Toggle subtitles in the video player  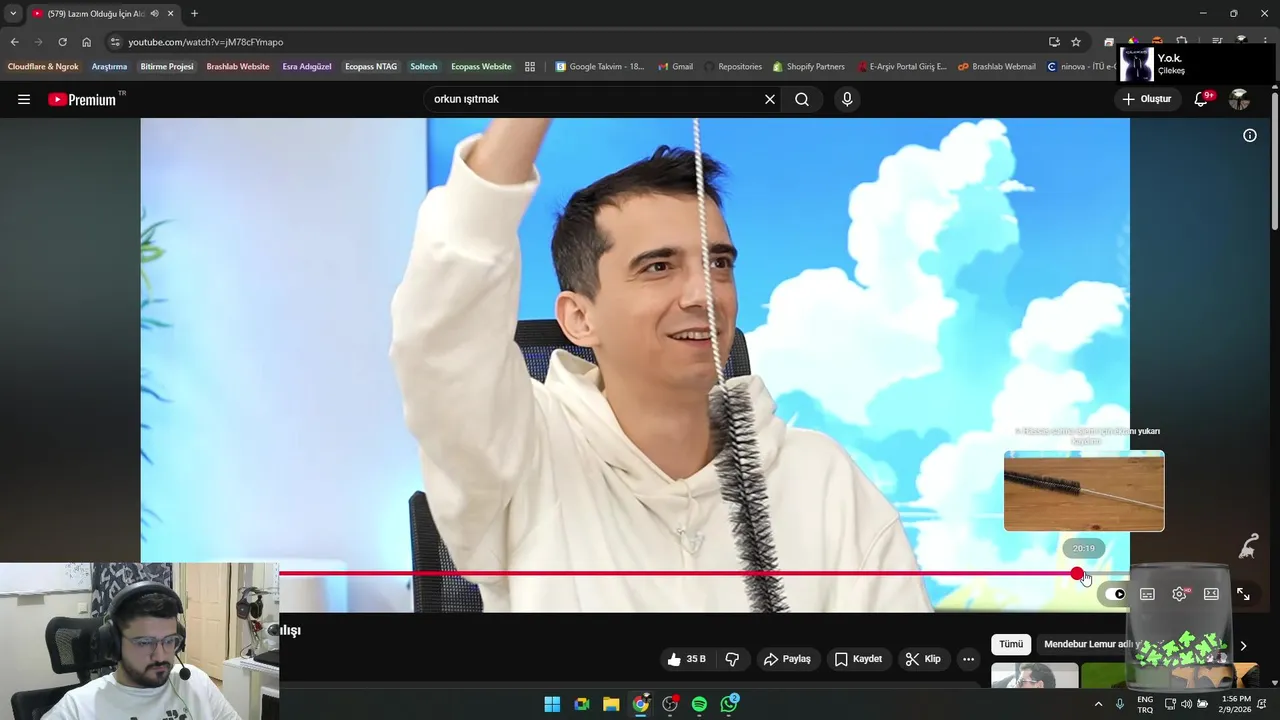pyautogui.click(x=1147, y=594)
